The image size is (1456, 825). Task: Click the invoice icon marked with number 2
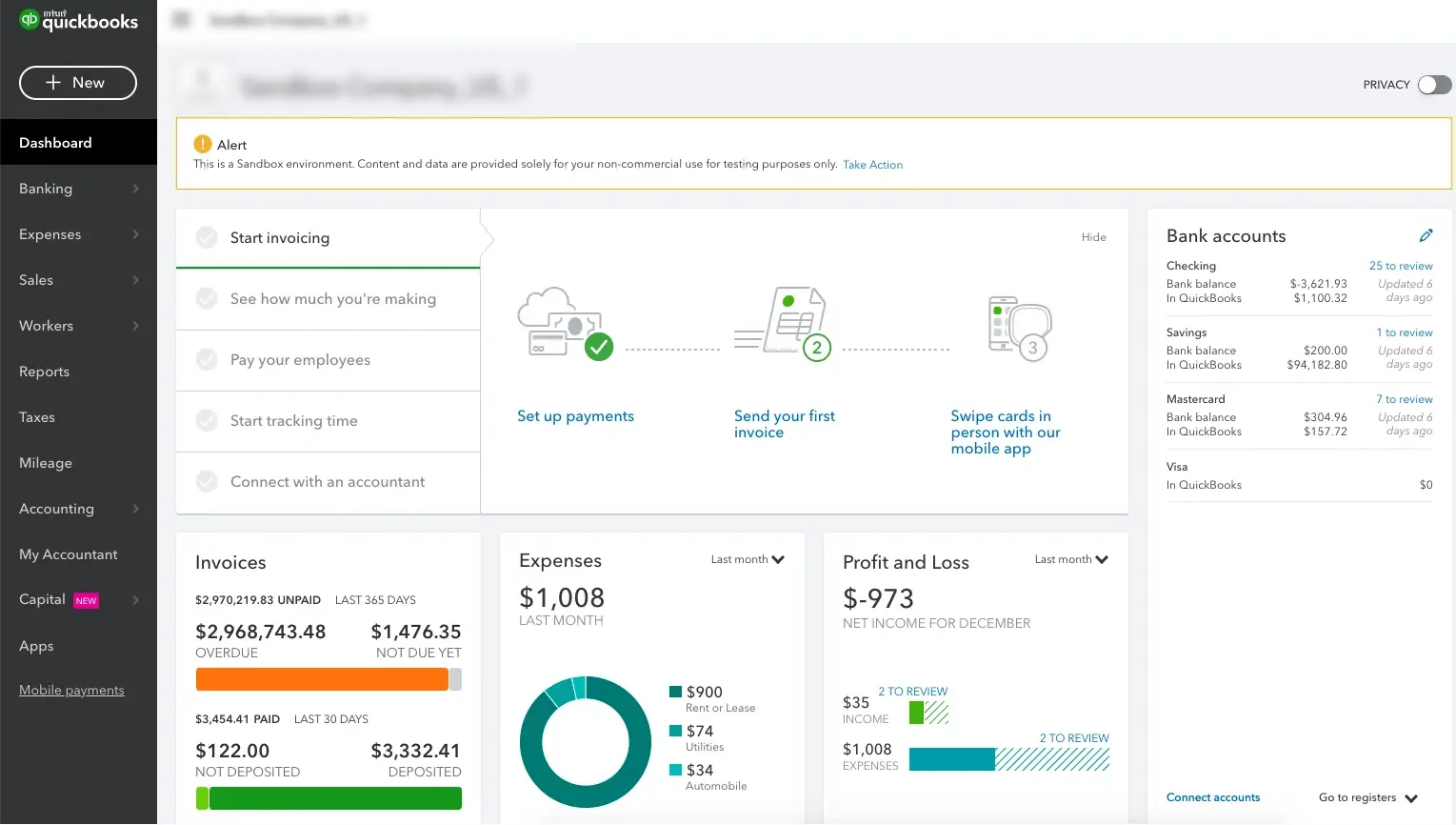pyautogui.click(x=783, y=320)
